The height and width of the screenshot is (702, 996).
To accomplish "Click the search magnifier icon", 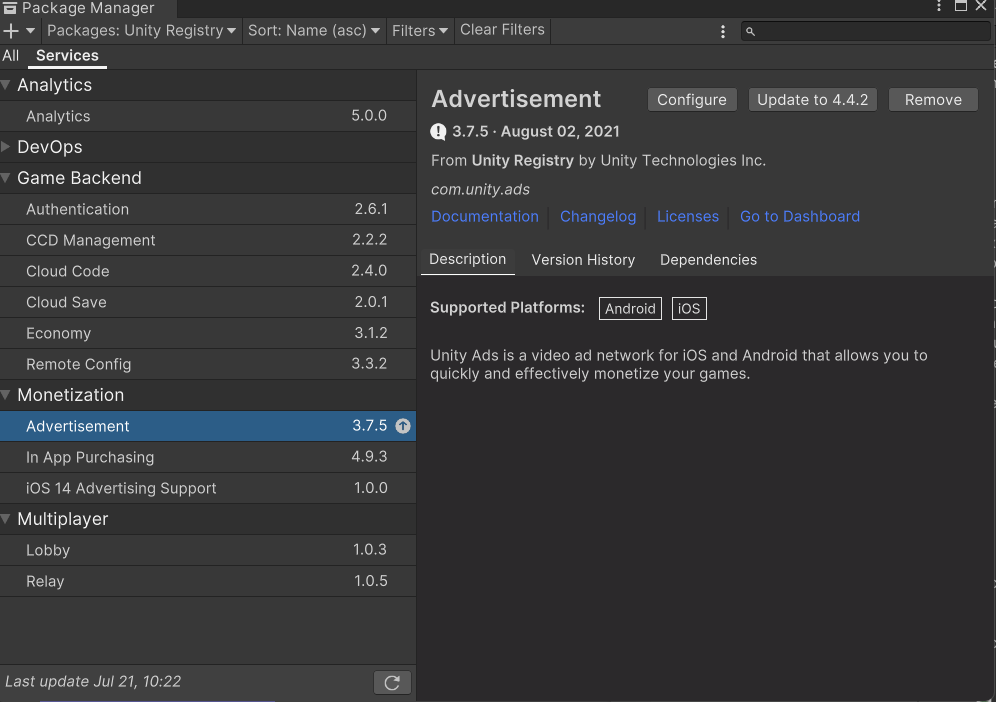I will (x=750, y=31).
